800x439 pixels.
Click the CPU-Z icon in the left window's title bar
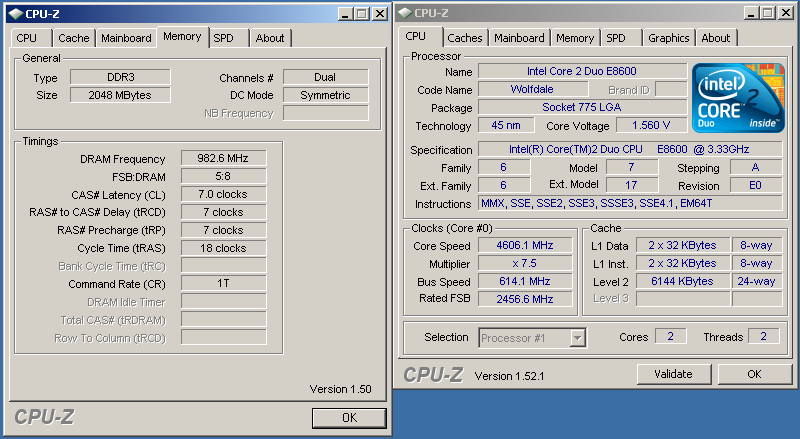coord(16,14)
